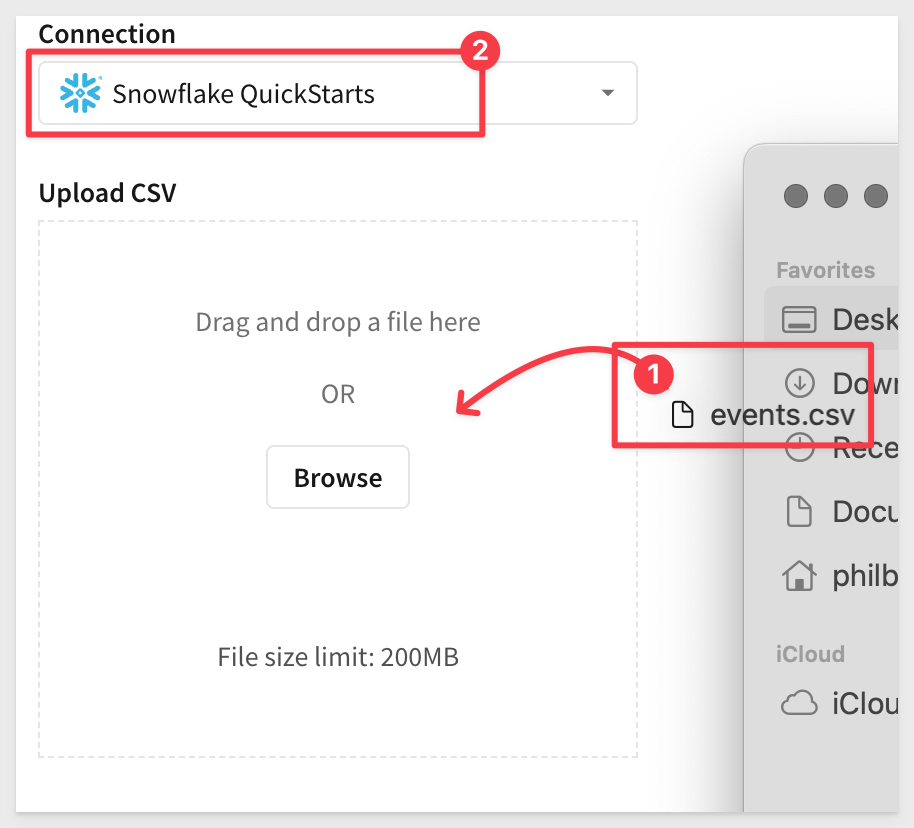The width and height of the screenshot is (914, 828).
Task: Expand the Connection dropdown arrow
Action: (607, 93)
